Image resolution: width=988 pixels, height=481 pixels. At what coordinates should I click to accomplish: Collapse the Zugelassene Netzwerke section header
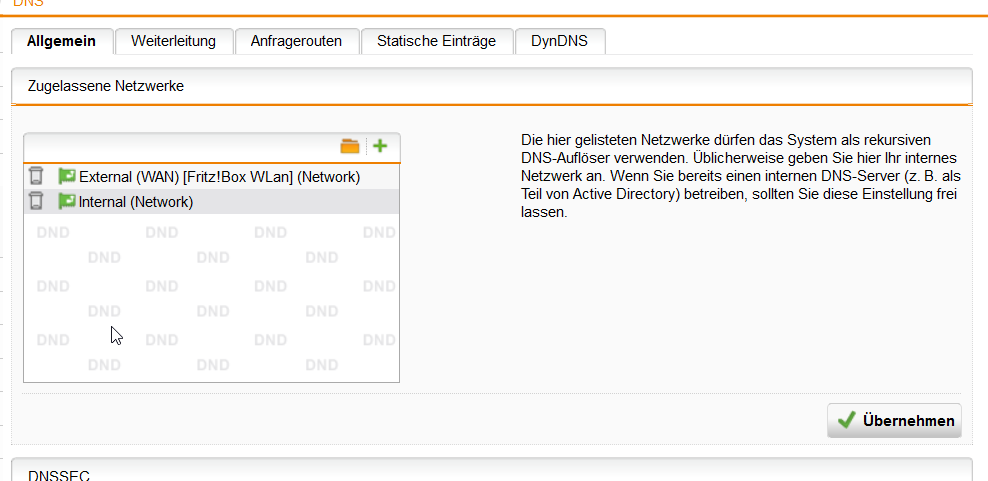click(x=491, y=86)
